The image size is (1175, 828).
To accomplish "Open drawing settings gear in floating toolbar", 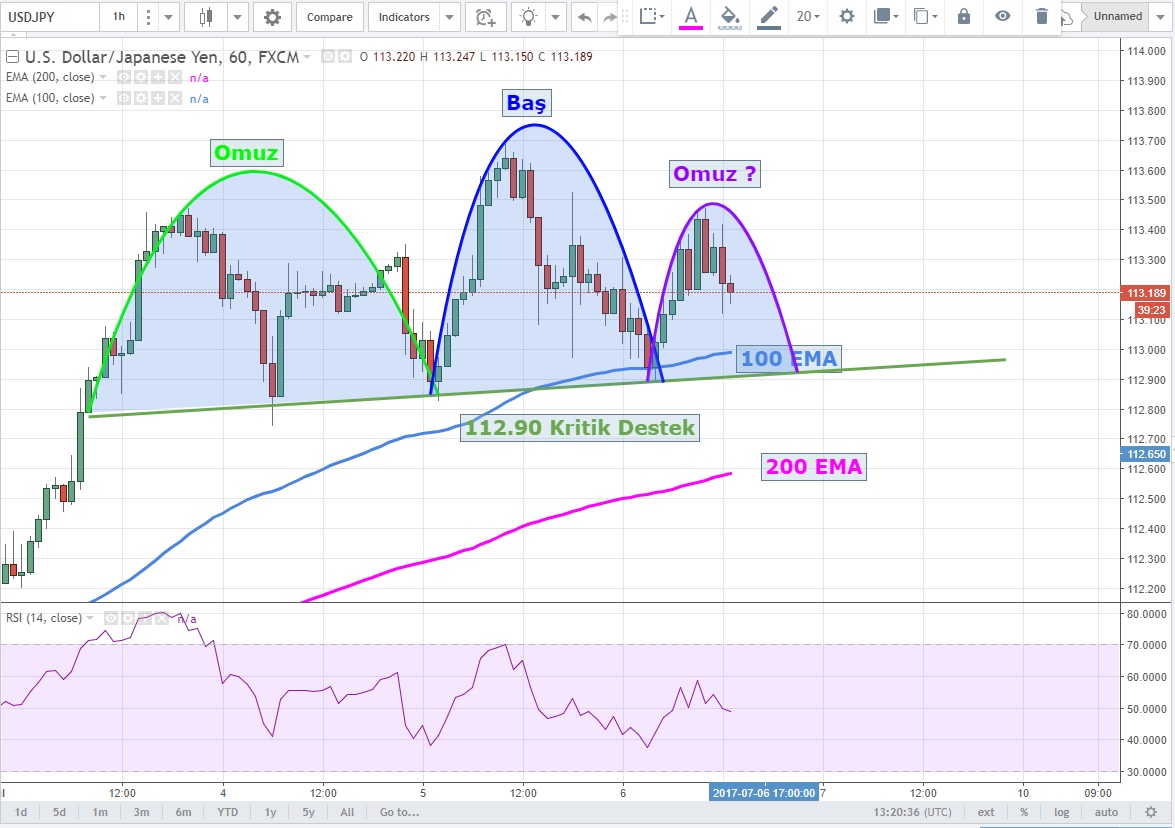I will pos(847,16).
